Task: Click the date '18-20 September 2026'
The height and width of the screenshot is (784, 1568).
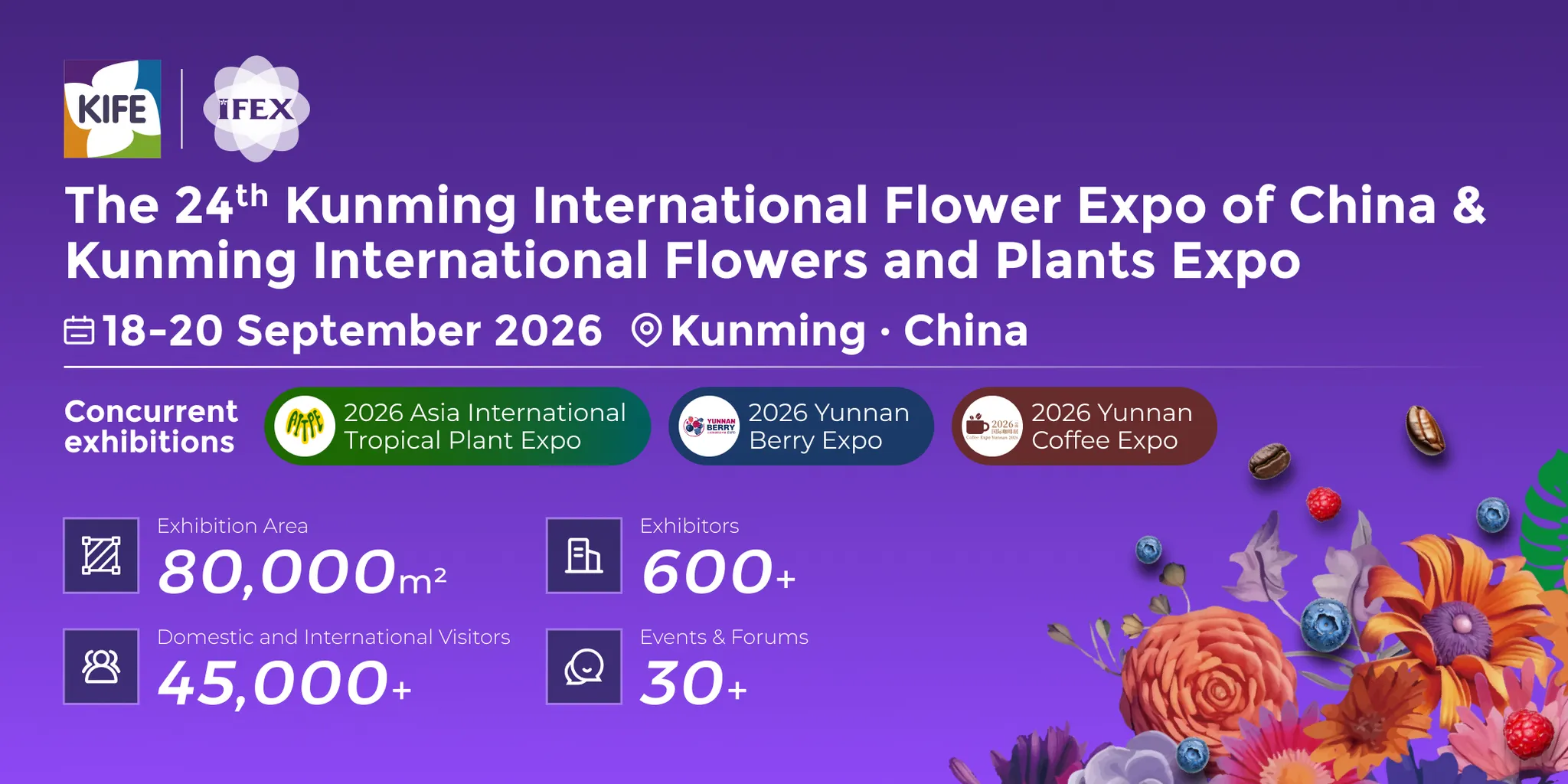Action: point(352,331)
